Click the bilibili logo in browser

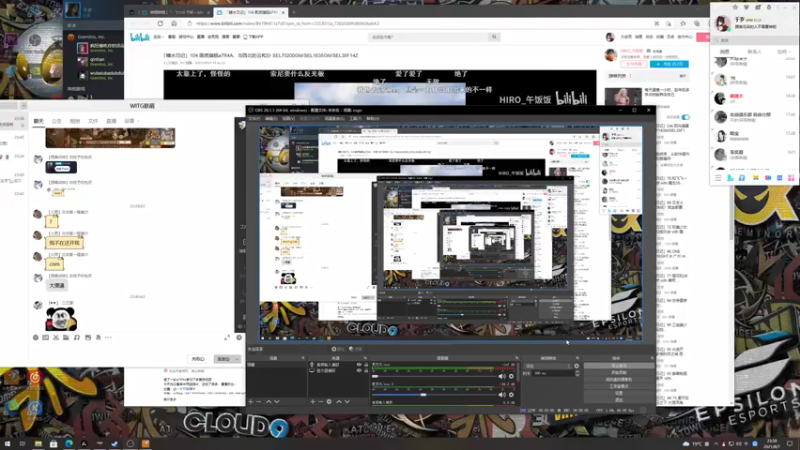pos(139,37)
